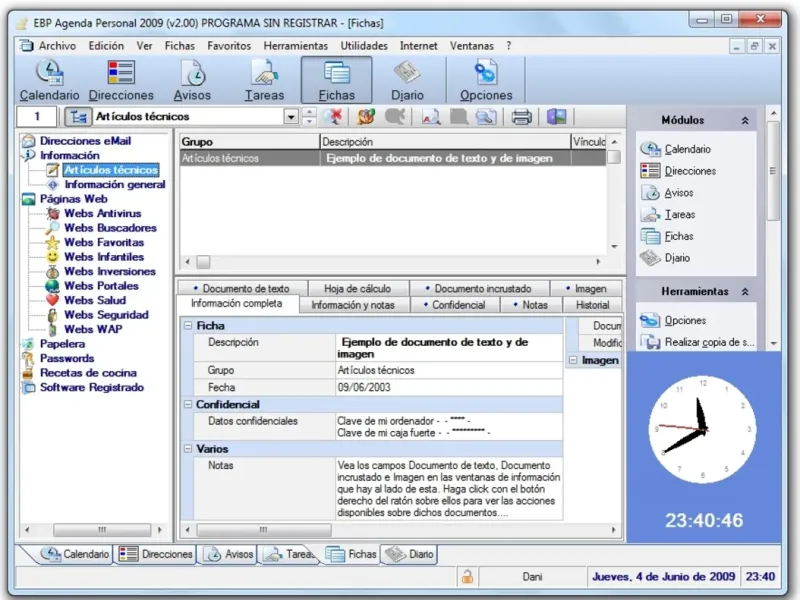Select Webs Buscadores tree item
The image size is (800, 600).
110,228
